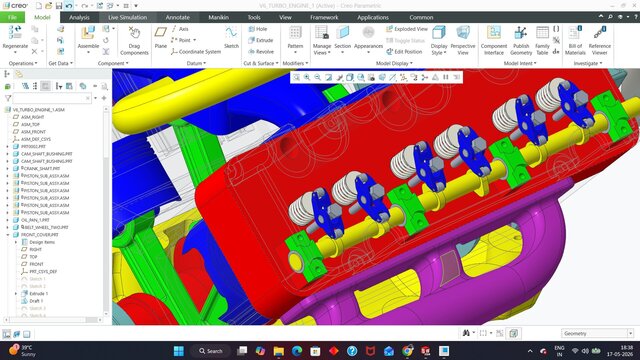Click the model tree vertical scrollbar
640x360 pixels.
coord(107,210)
